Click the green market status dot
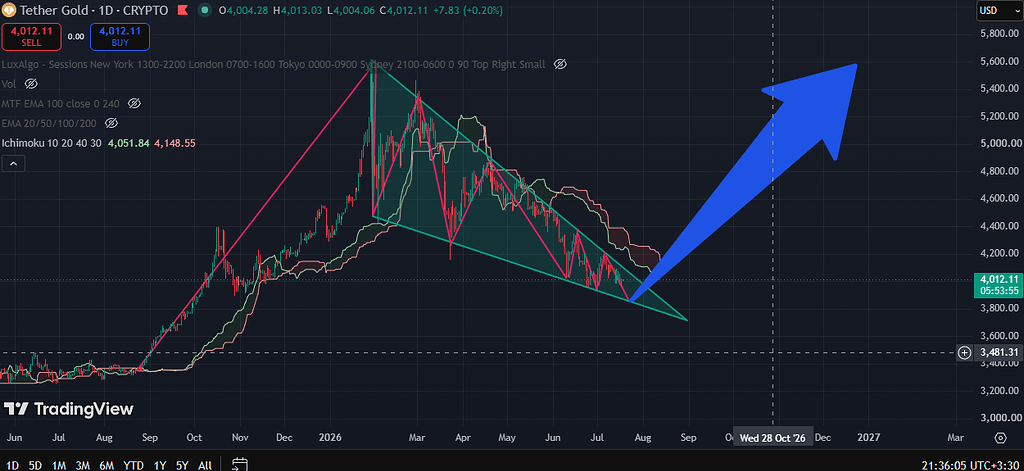 [205, 11]
